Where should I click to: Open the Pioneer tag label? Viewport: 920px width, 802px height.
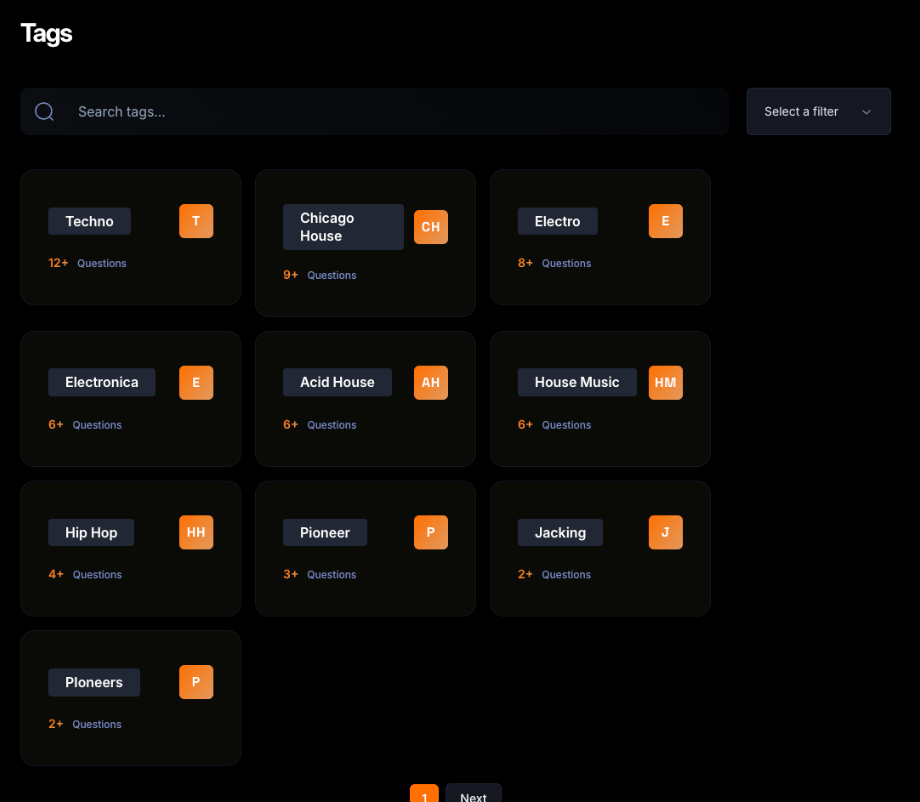pos(325,532)
